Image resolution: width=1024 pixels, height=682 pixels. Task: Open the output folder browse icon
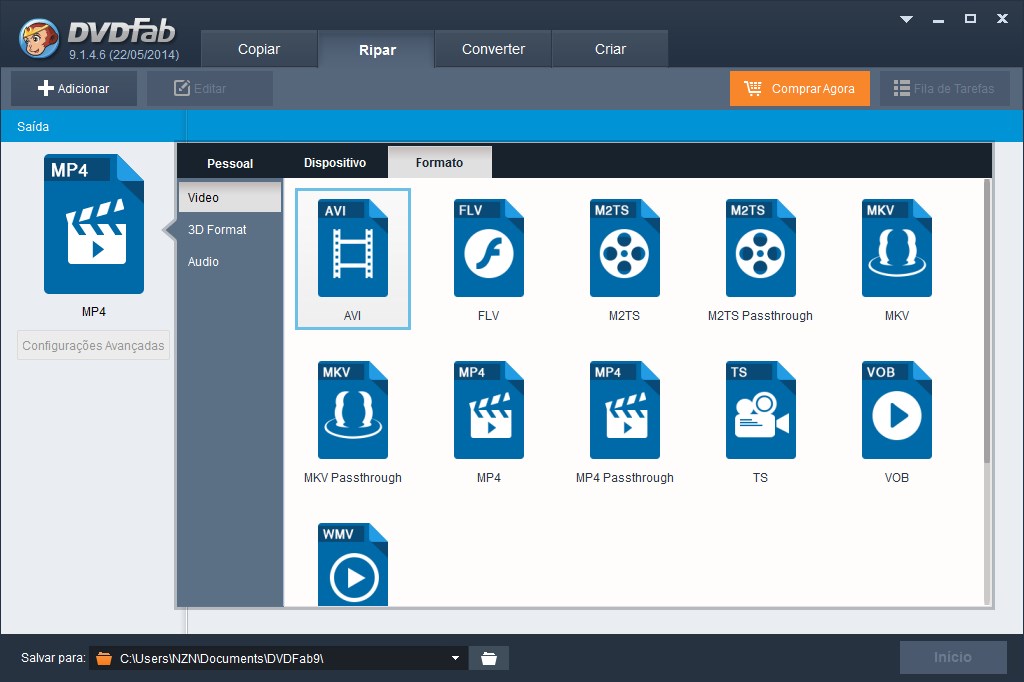(488, 658)
